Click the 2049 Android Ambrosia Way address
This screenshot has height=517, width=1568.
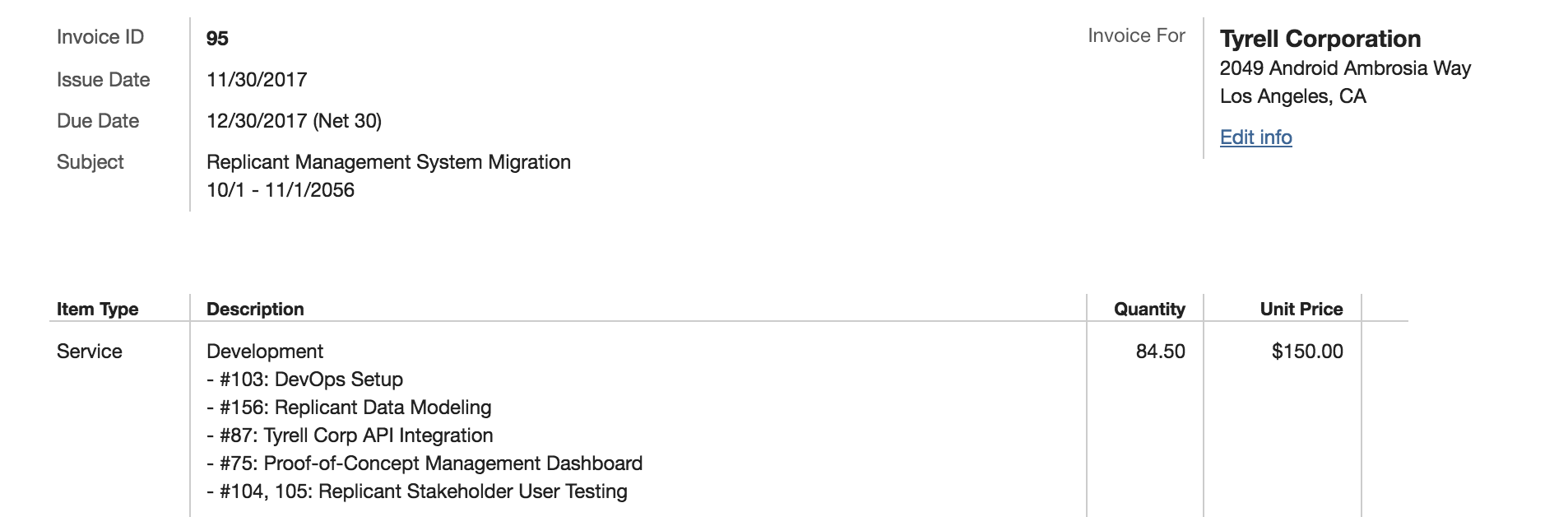coord(1344,68)
